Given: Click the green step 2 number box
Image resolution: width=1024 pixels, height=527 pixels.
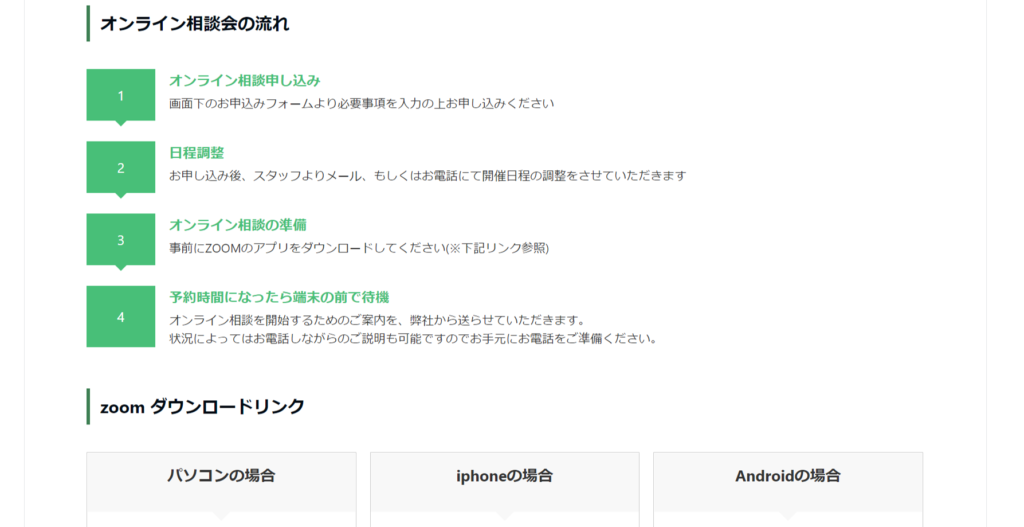Looking at the screenshot, I should (121, 167).
